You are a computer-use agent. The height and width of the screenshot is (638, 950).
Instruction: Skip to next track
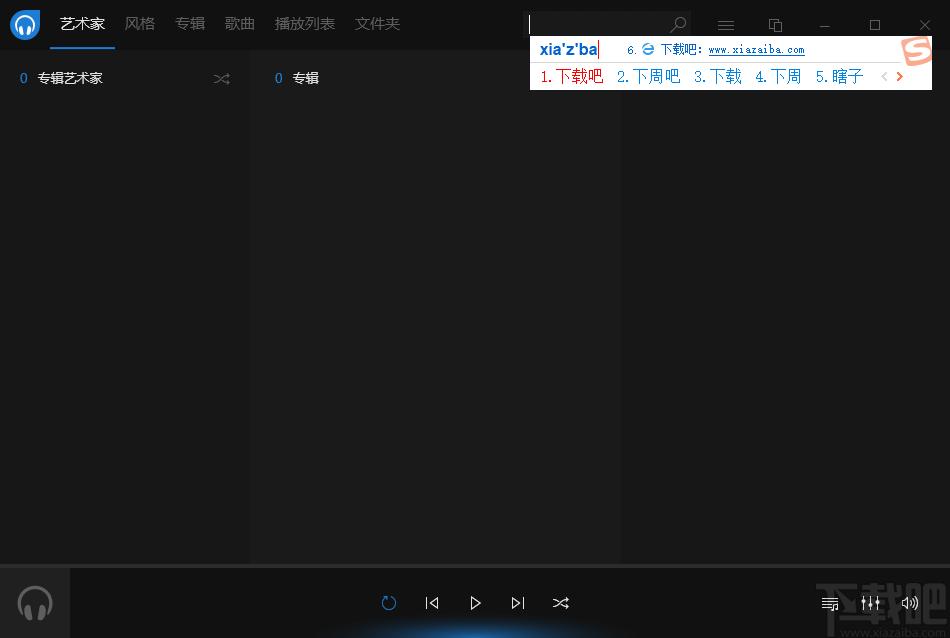518,603
